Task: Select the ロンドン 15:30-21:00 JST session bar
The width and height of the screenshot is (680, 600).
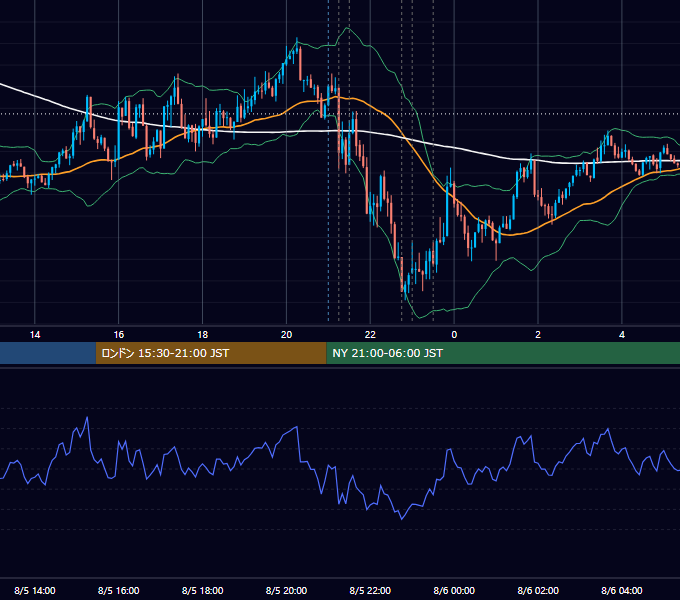Action: 211,353
